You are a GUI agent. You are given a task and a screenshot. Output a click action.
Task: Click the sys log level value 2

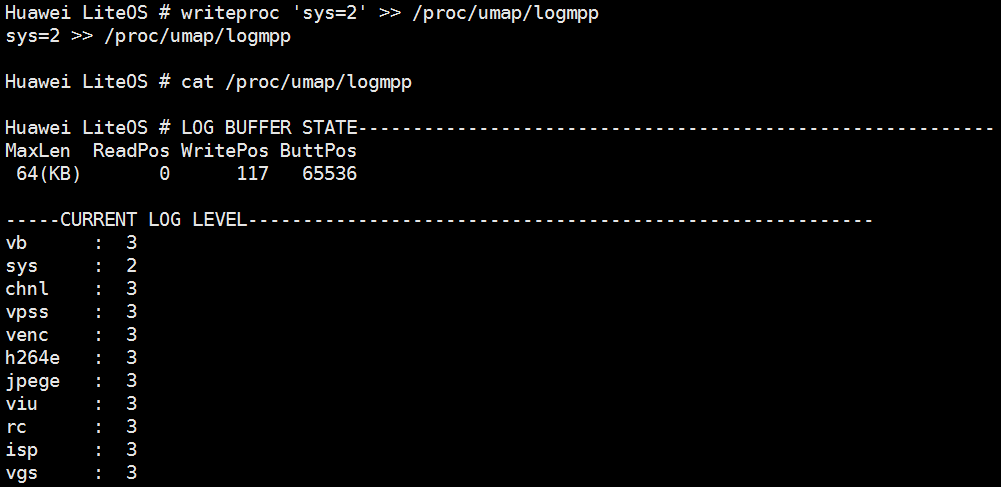coord(131,266)
